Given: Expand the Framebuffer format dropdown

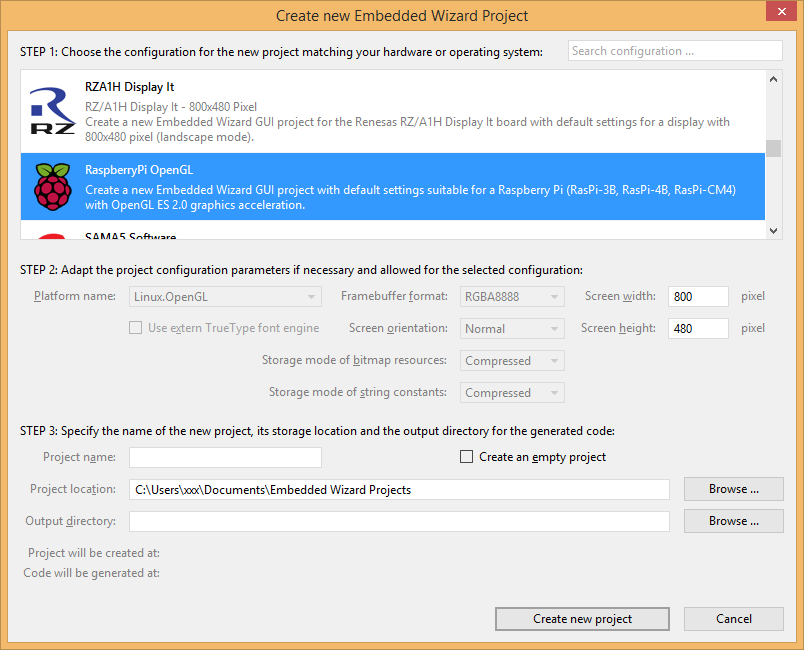Looking at the screenshot, I should [x=513, y=297].
